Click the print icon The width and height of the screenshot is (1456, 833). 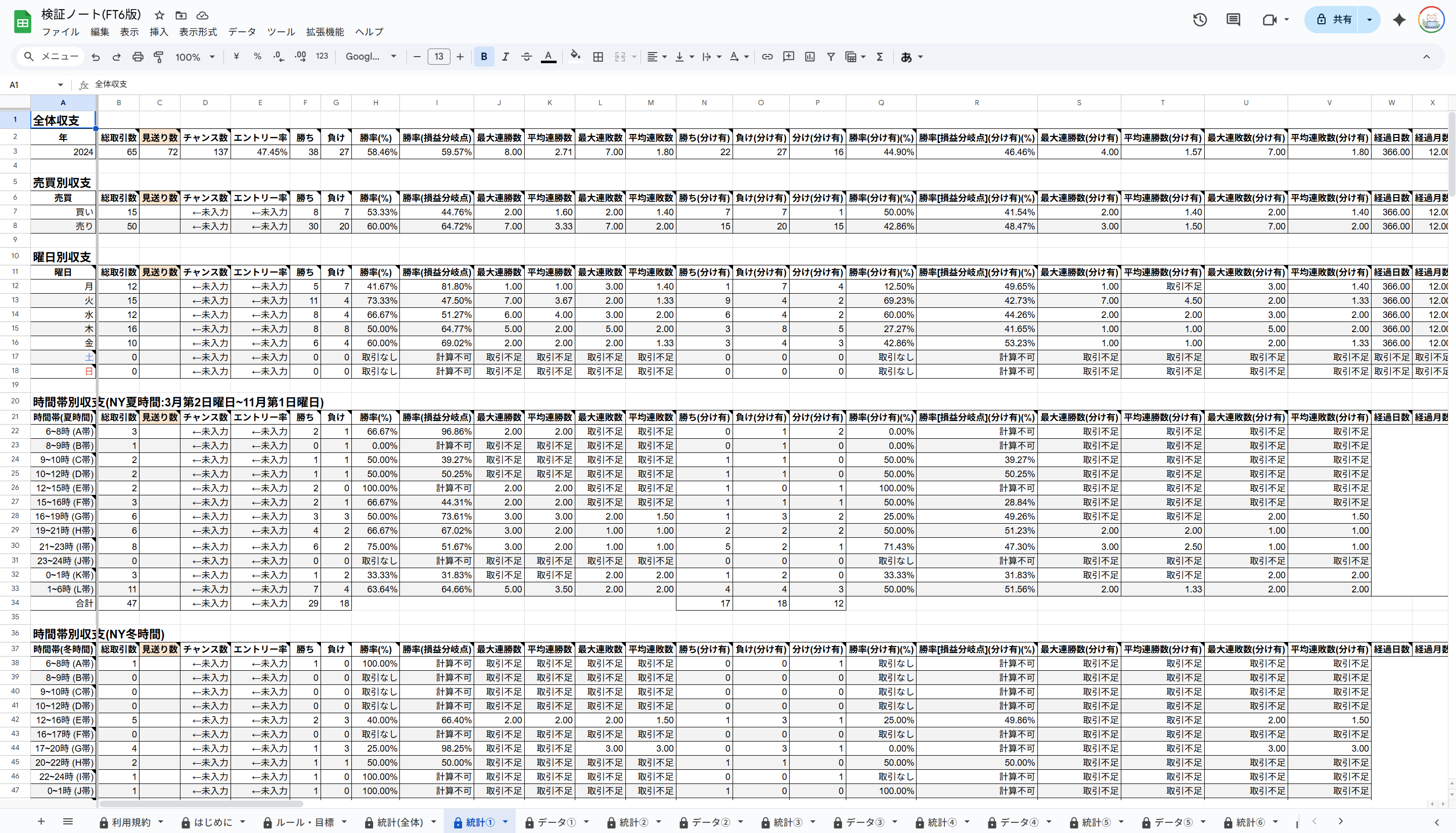(x=138, y=57)
